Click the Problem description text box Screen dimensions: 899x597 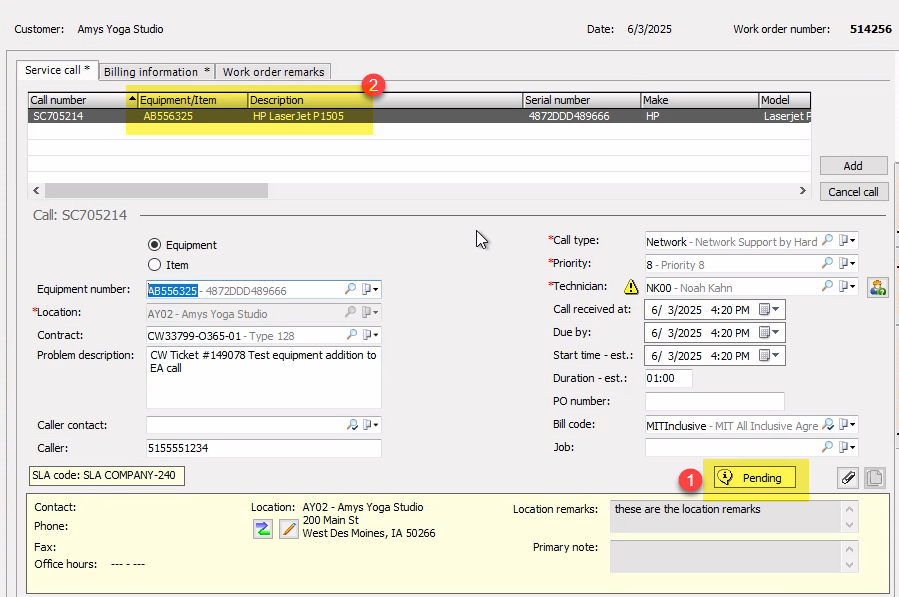(x=264, y=377)
